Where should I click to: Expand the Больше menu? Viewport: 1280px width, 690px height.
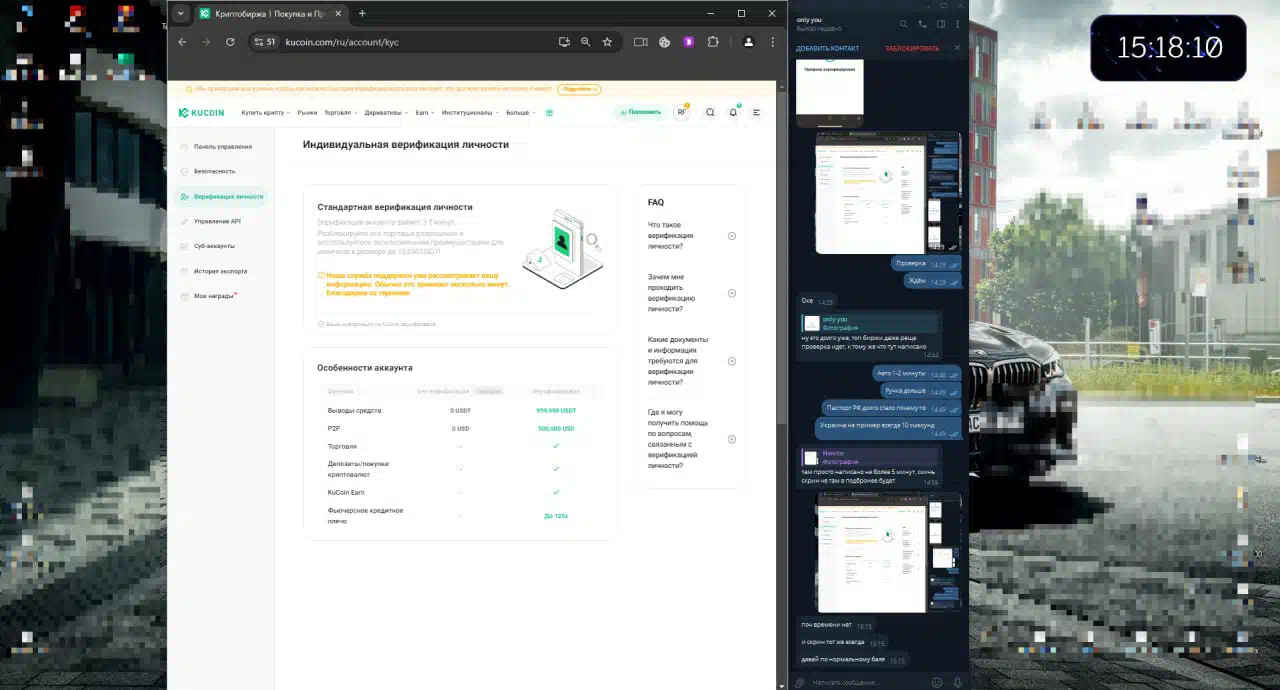pyautogui.click(x=520, y=113)
